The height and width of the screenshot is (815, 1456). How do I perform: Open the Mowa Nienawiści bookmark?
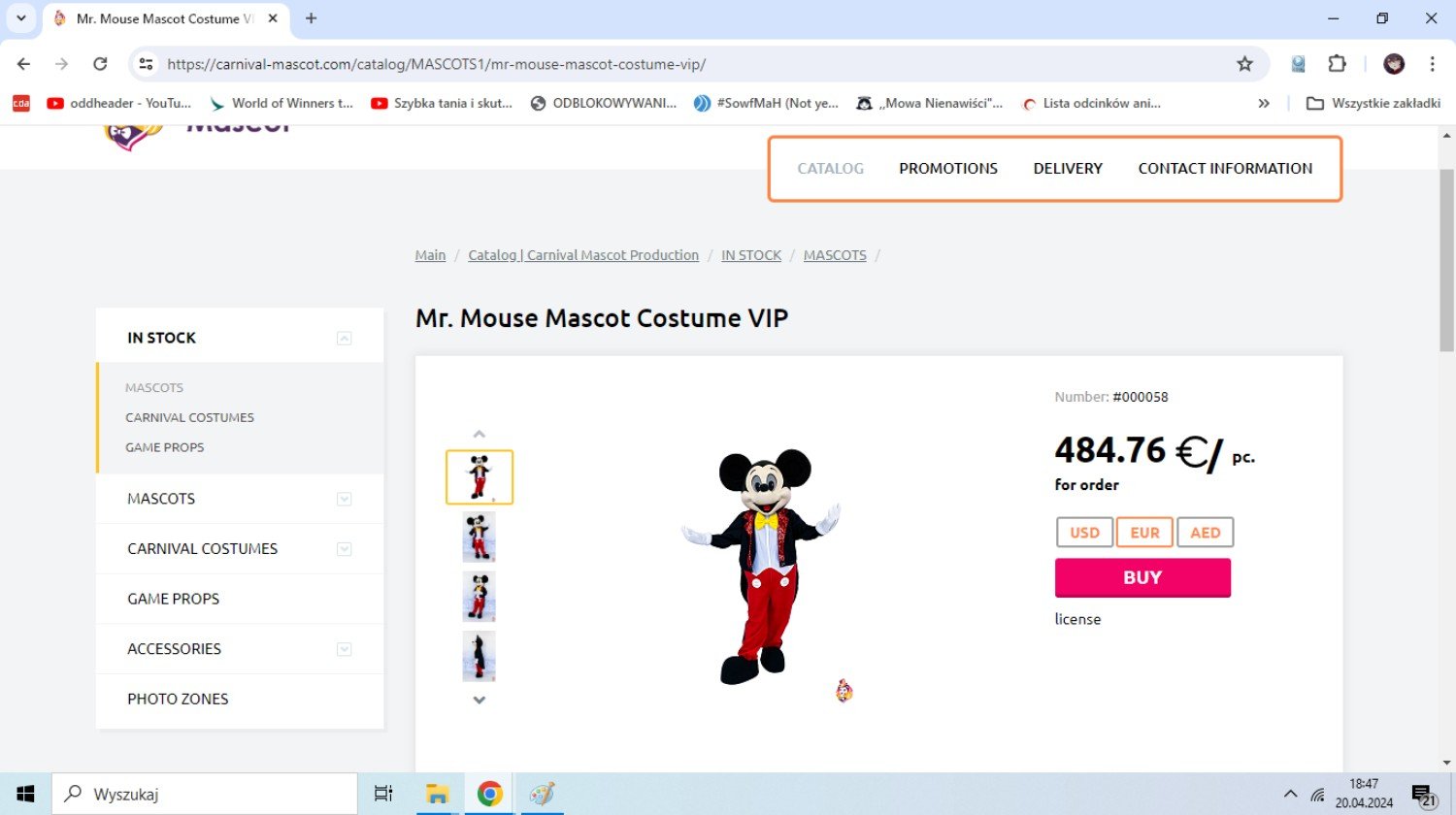[x=930, y=103]
